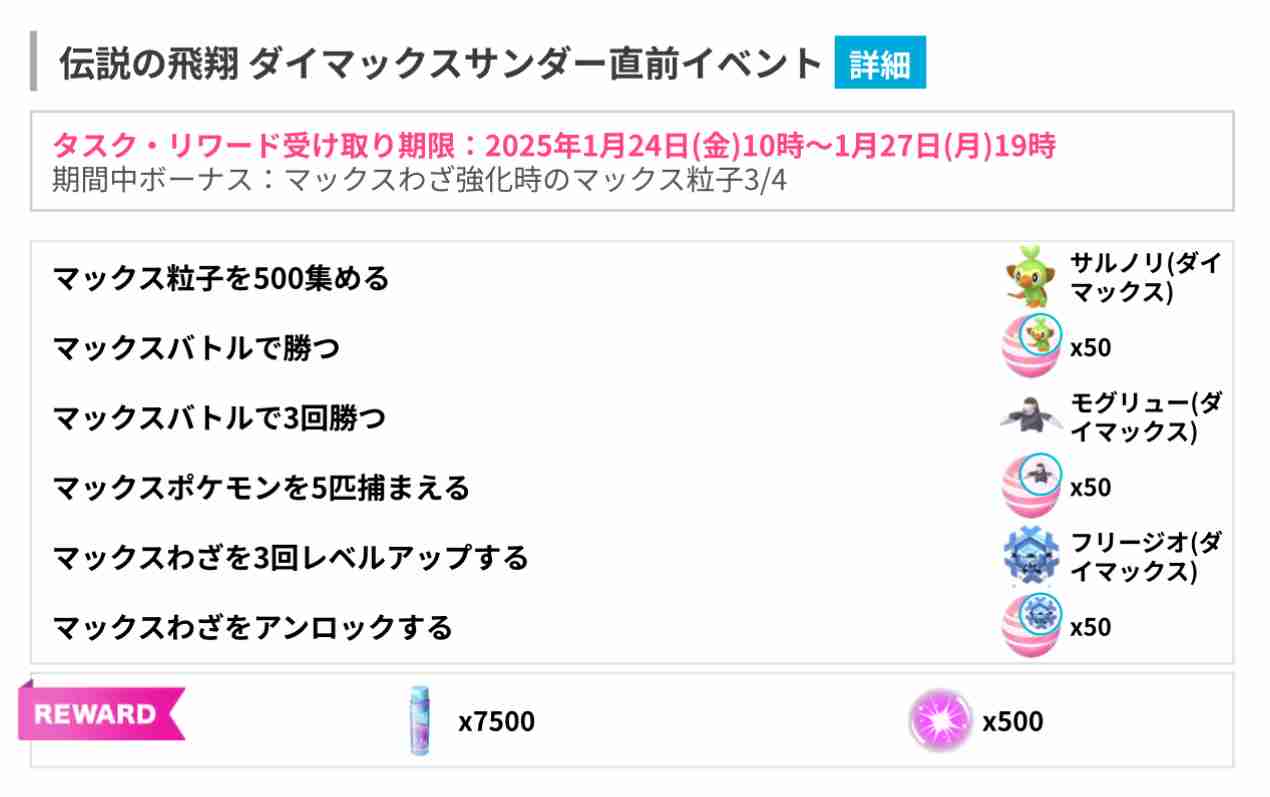Select task マックスわざをアンロックする
1270x797 pixels.
[252, 627]
